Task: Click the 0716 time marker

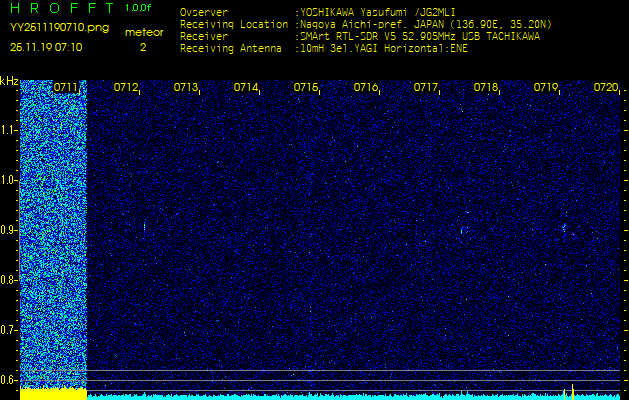Action: (x=366, y=87)
